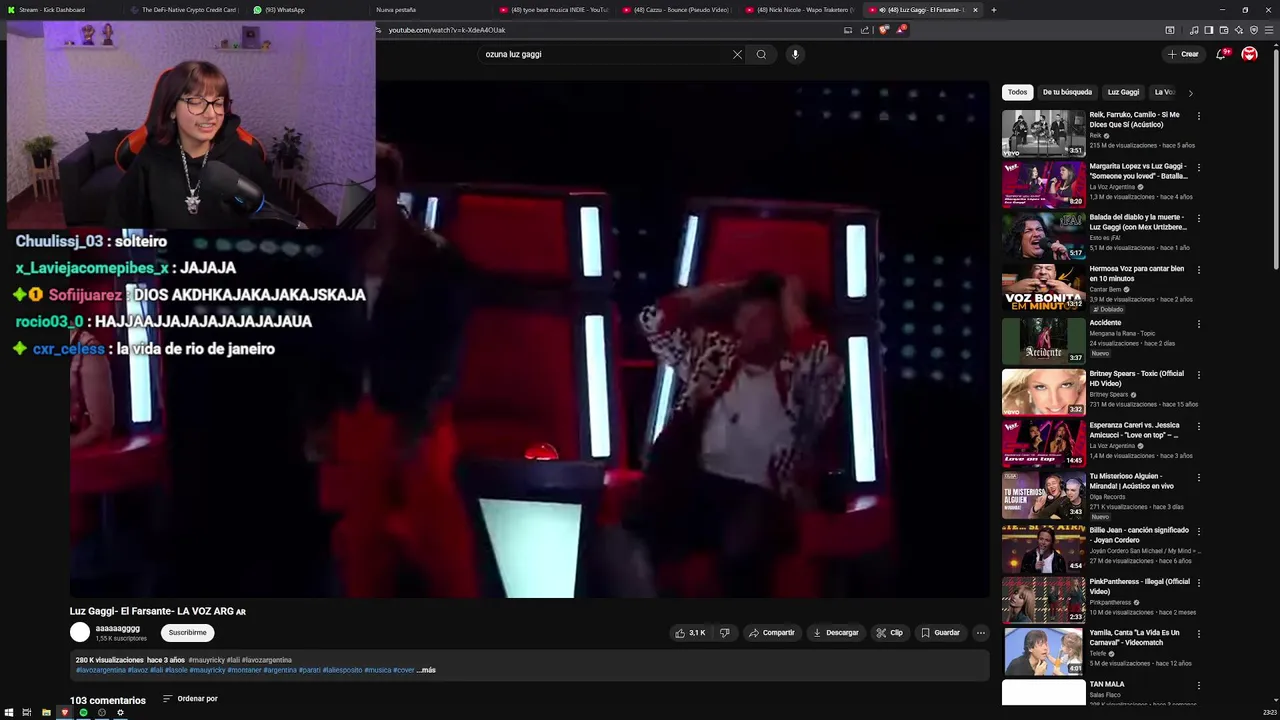Open a new browser tab

[993, 10]
